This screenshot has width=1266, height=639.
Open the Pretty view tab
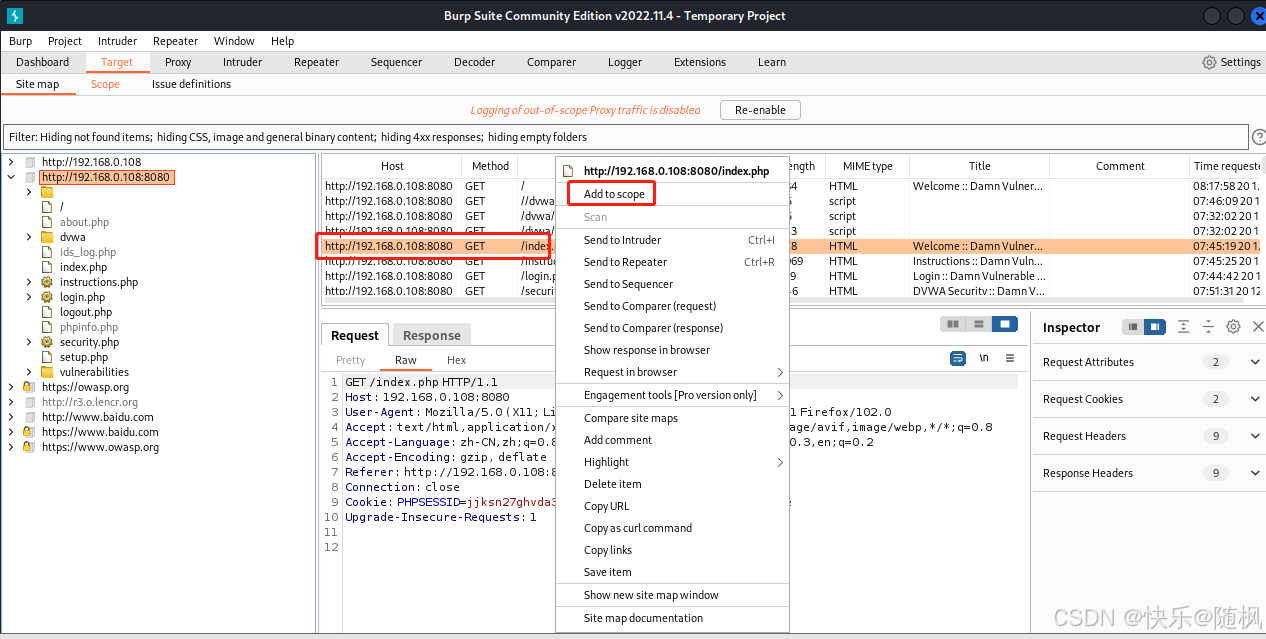coord(350,360)
